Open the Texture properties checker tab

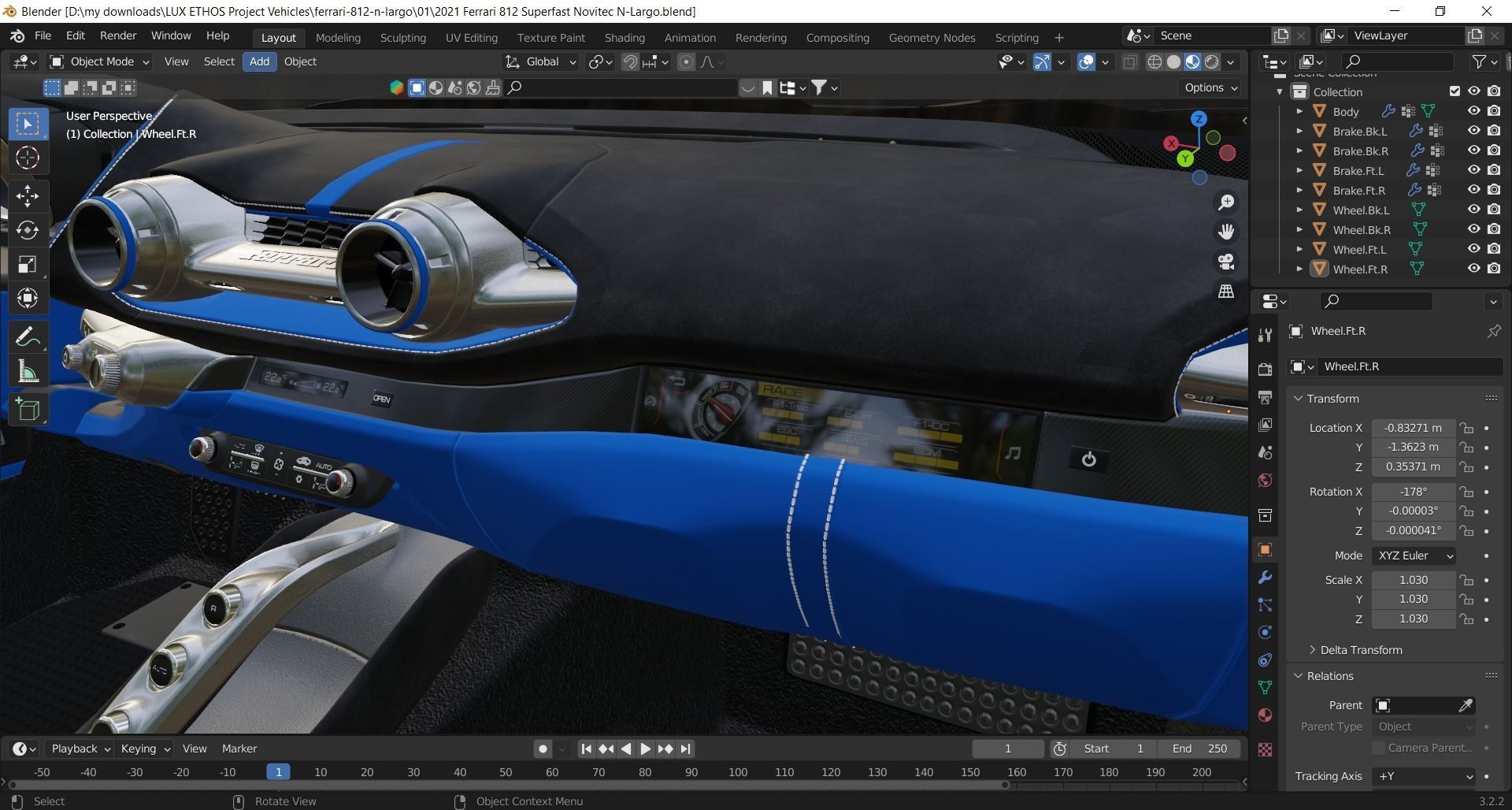tap(1265, 749)
